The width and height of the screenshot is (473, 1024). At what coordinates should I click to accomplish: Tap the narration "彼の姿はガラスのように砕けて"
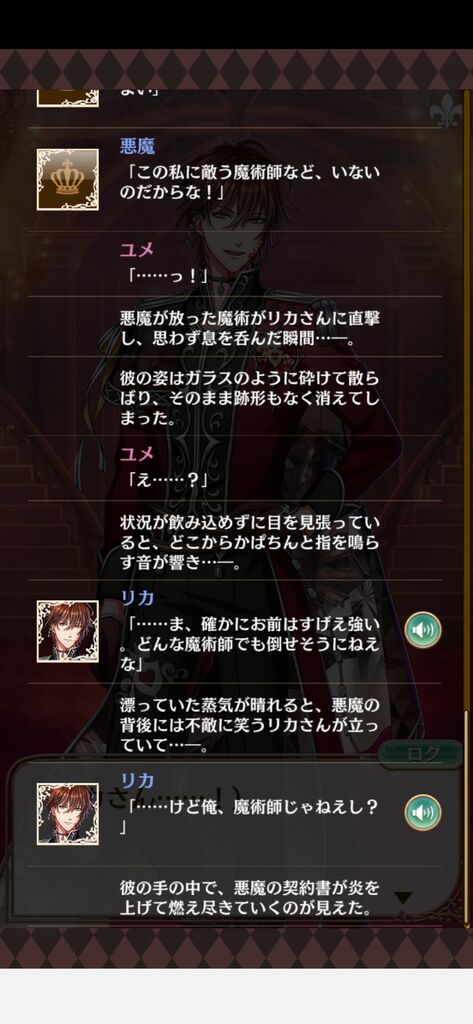(x=251, y=398)
